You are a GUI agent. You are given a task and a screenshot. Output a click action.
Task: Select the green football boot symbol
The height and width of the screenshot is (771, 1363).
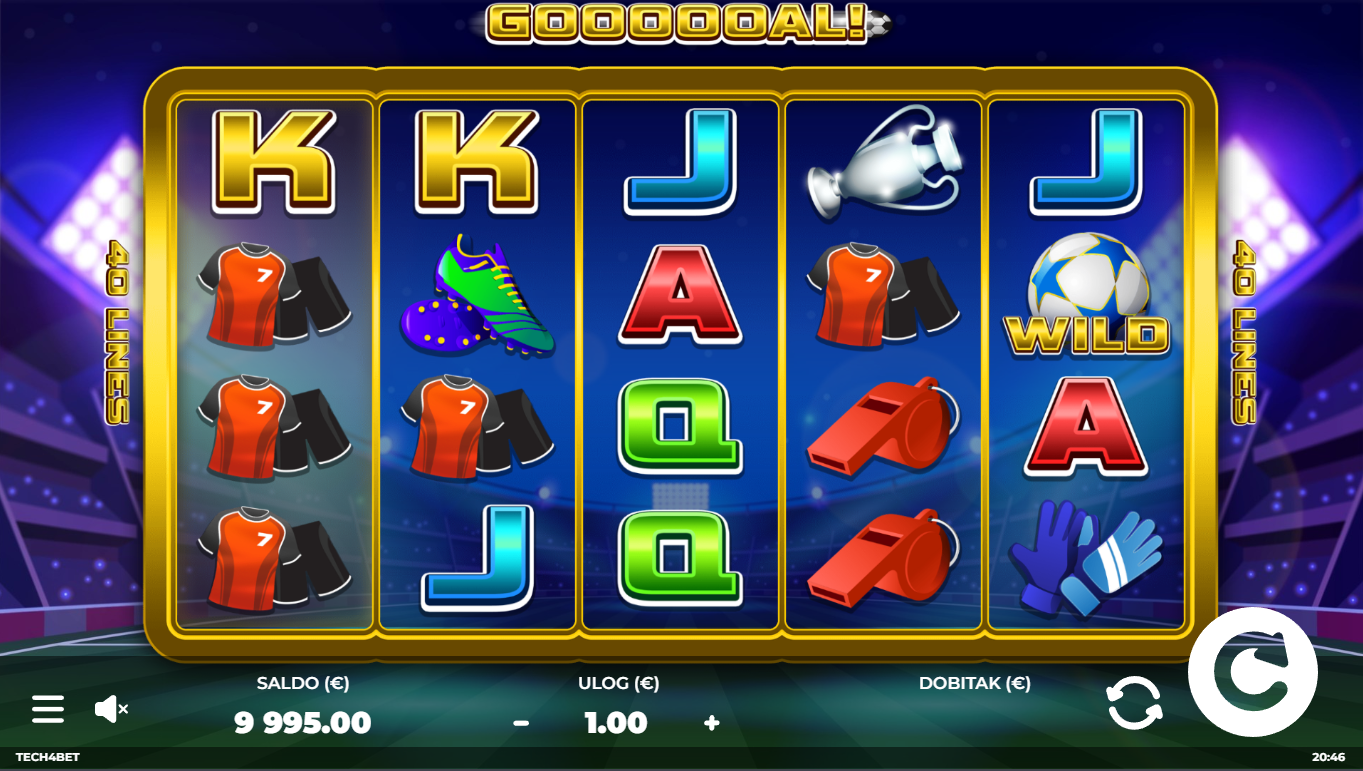click(x=477, y=296)
